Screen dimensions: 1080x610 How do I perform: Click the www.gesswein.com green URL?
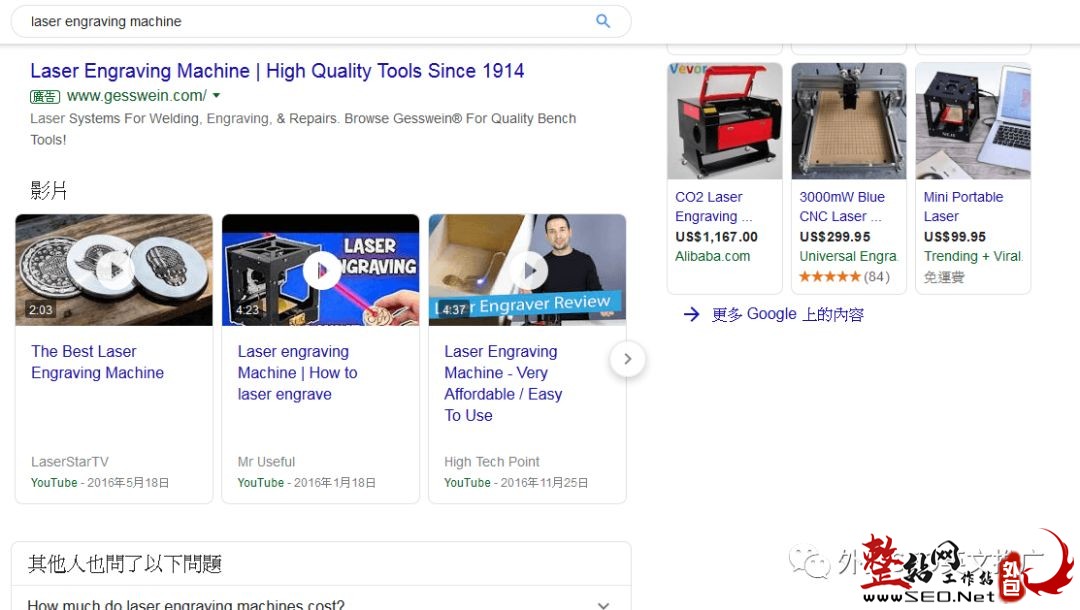pos(136,96)
